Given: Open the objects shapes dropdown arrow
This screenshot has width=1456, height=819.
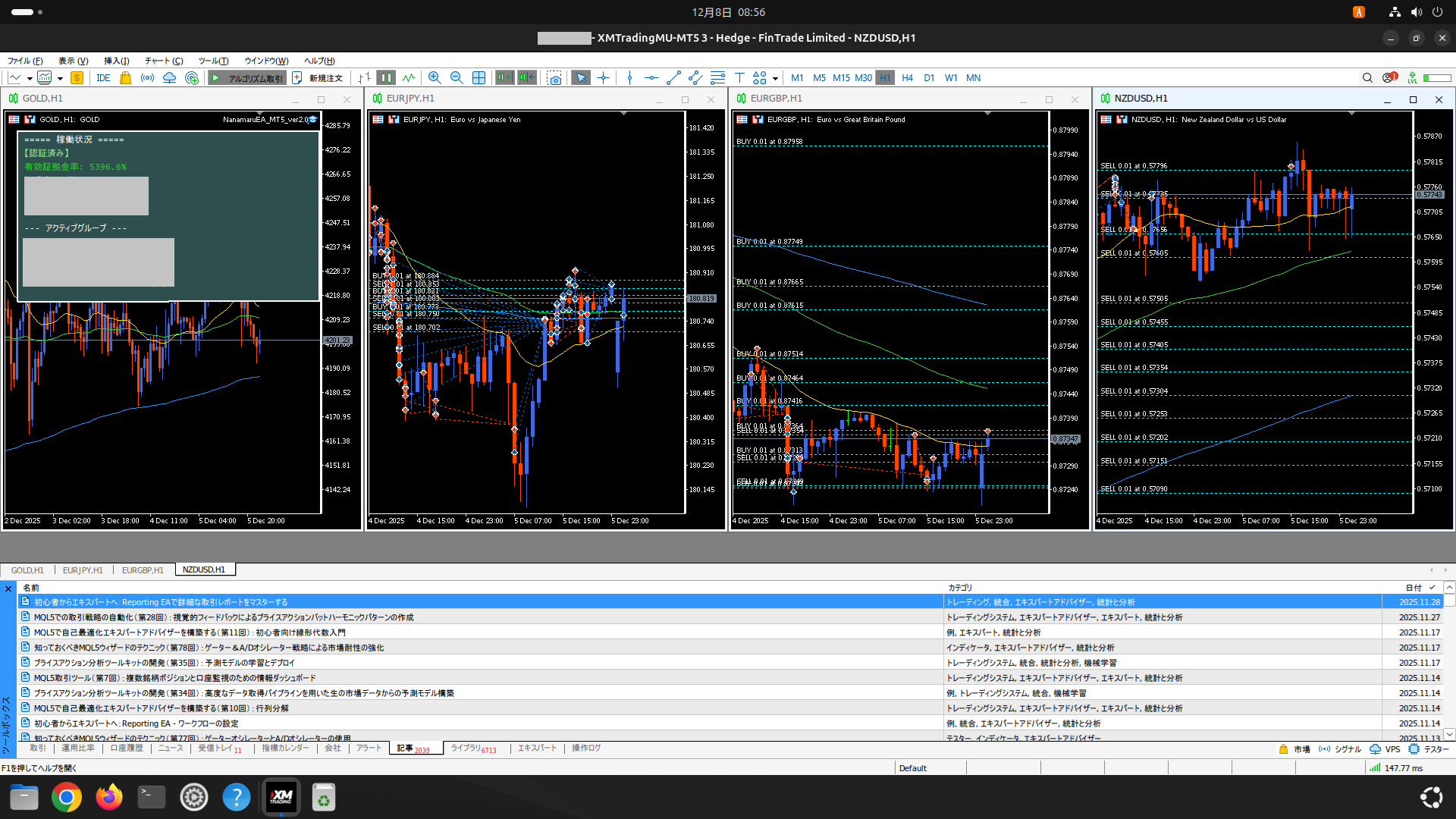Looking at the screenshot, I should coord(775,78).
